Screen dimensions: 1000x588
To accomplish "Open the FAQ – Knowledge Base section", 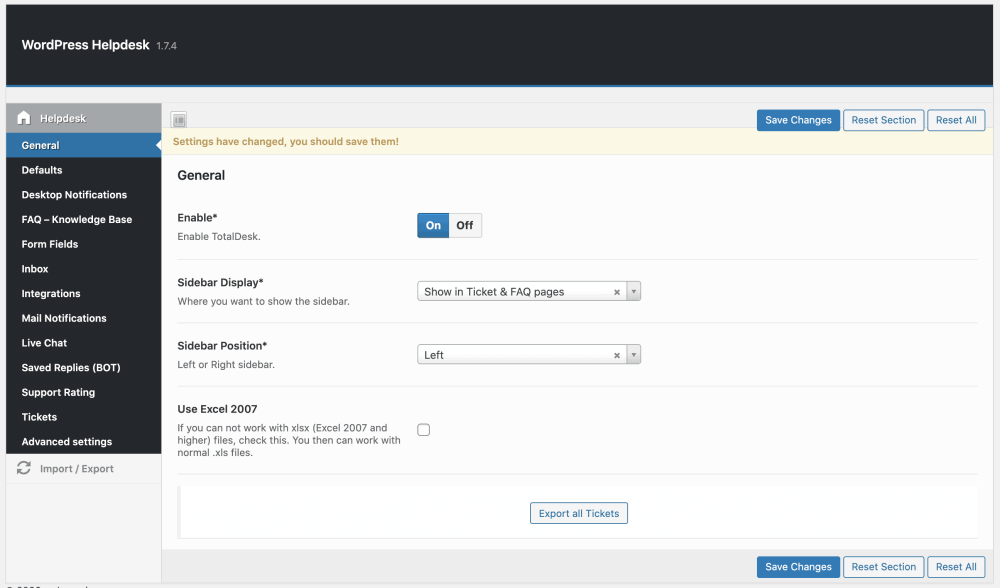I will tap(75, 219).
